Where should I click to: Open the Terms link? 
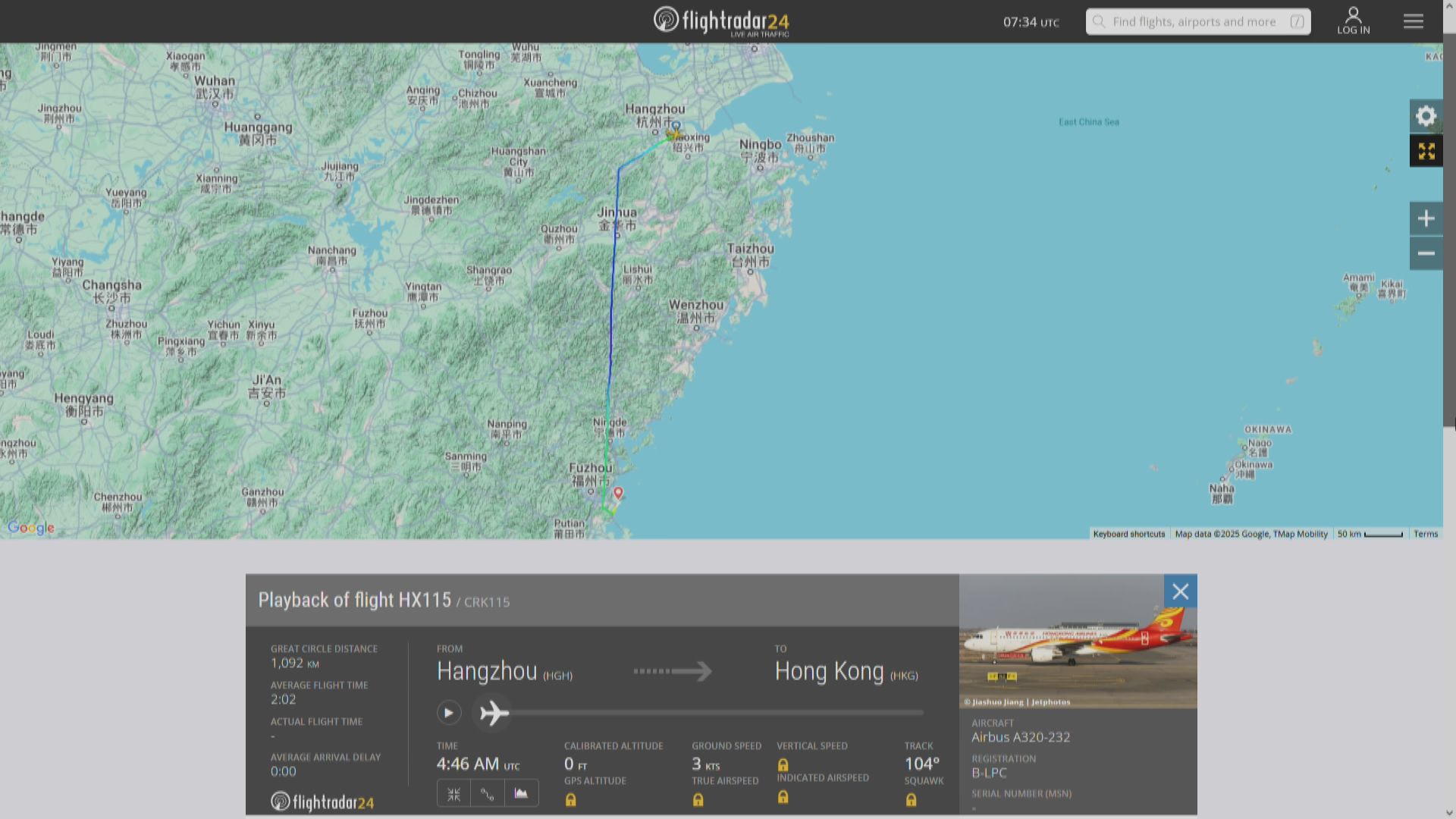[1426, 533]
